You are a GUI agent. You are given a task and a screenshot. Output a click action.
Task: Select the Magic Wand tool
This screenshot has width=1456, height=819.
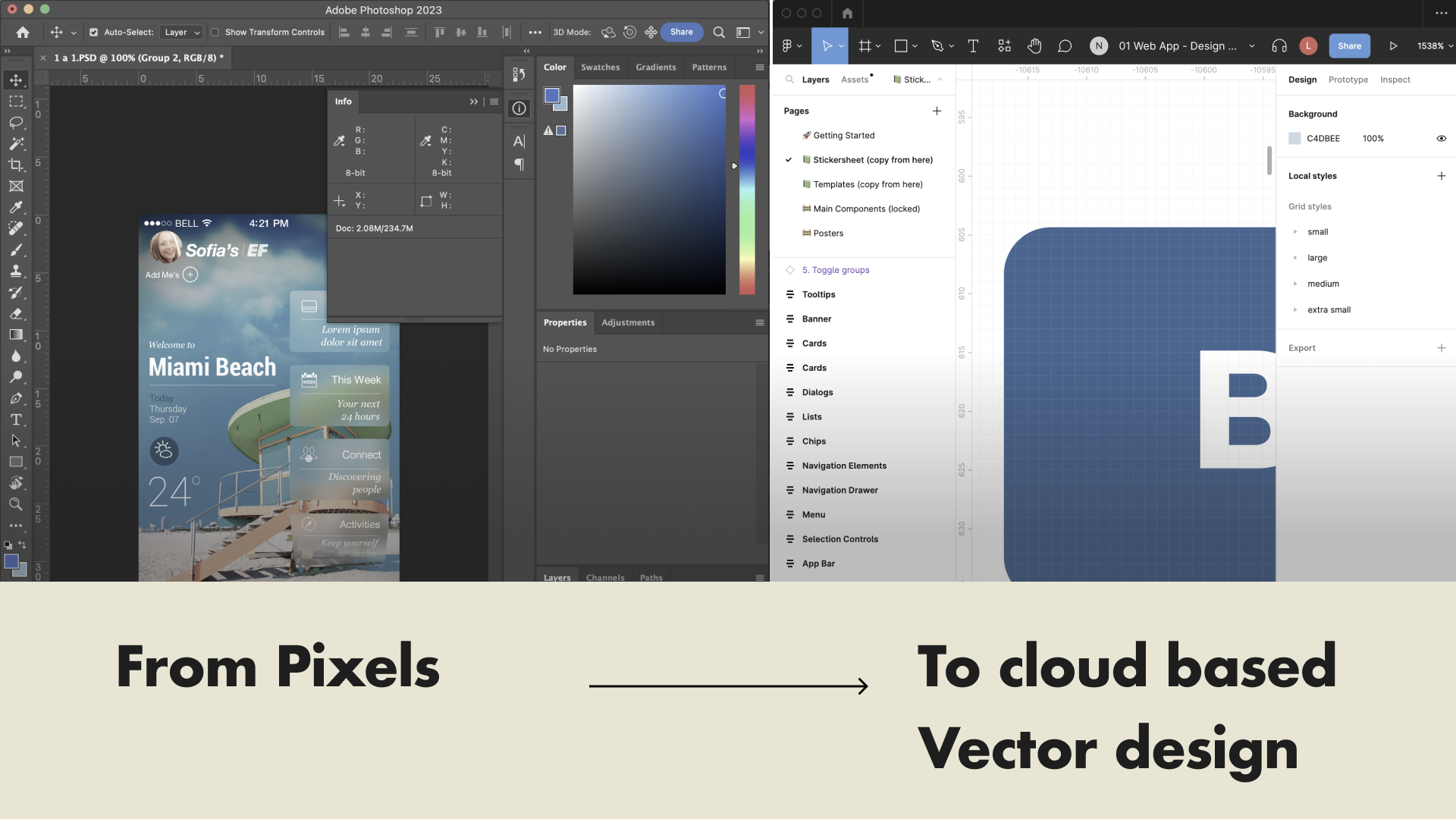click(16, 143)
